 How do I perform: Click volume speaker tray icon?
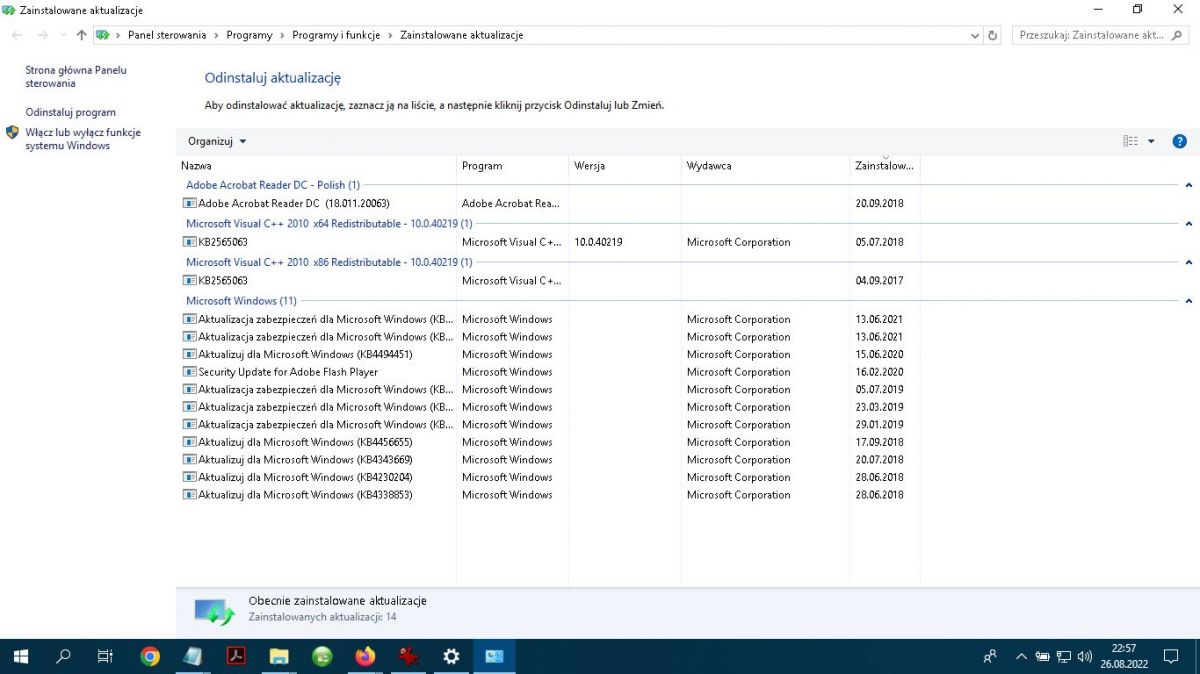1085,657
